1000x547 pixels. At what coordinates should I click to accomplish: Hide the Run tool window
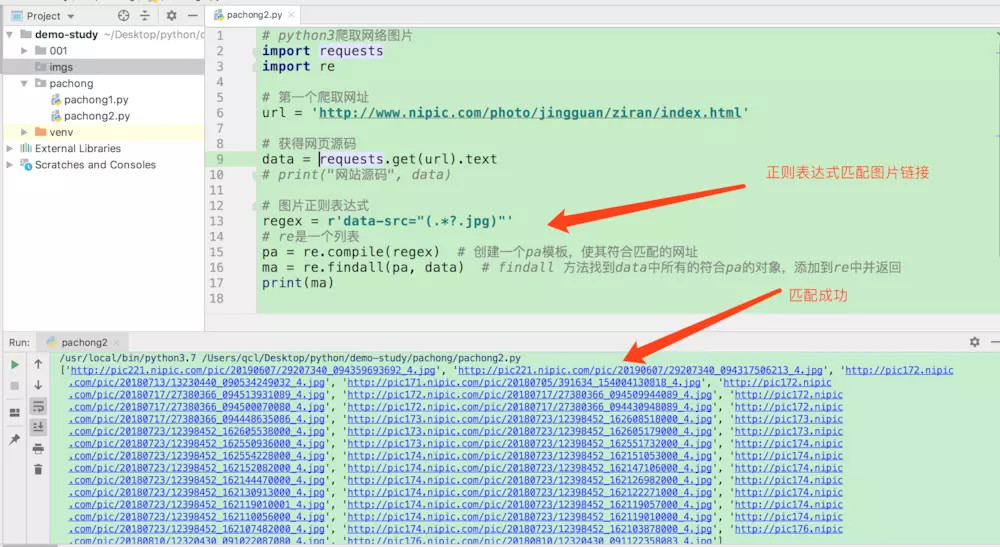coord(996,342)
